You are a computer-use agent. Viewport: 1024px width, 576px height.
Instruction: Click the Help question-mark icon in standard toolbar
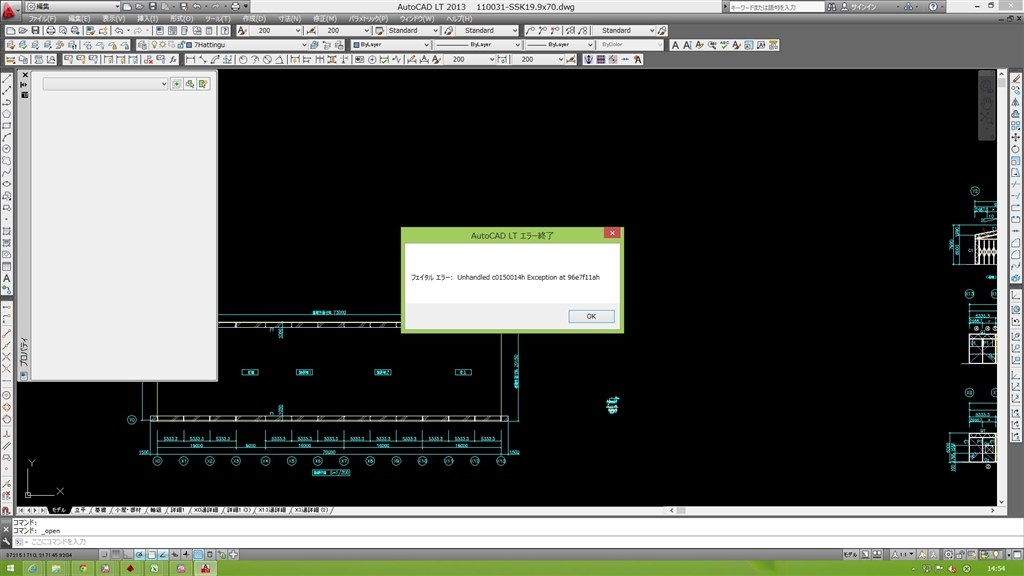coord(225,31)
